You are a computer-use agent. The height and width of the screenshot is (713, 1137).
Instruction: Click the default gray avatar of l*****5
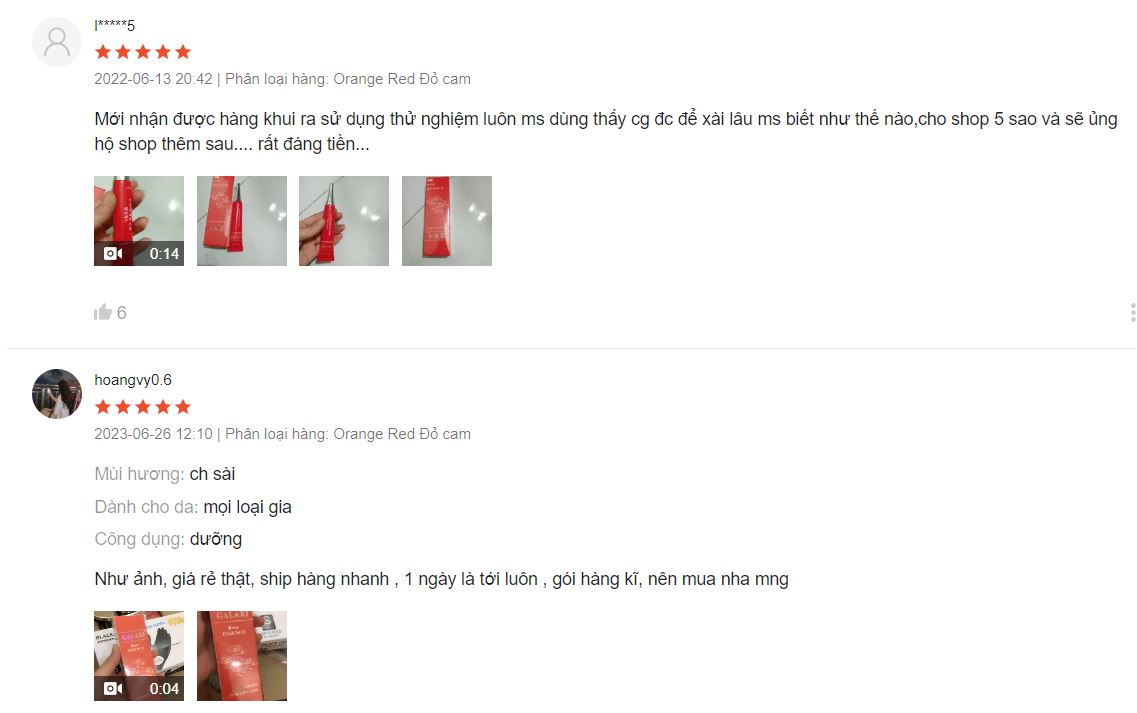coord(57,42)
